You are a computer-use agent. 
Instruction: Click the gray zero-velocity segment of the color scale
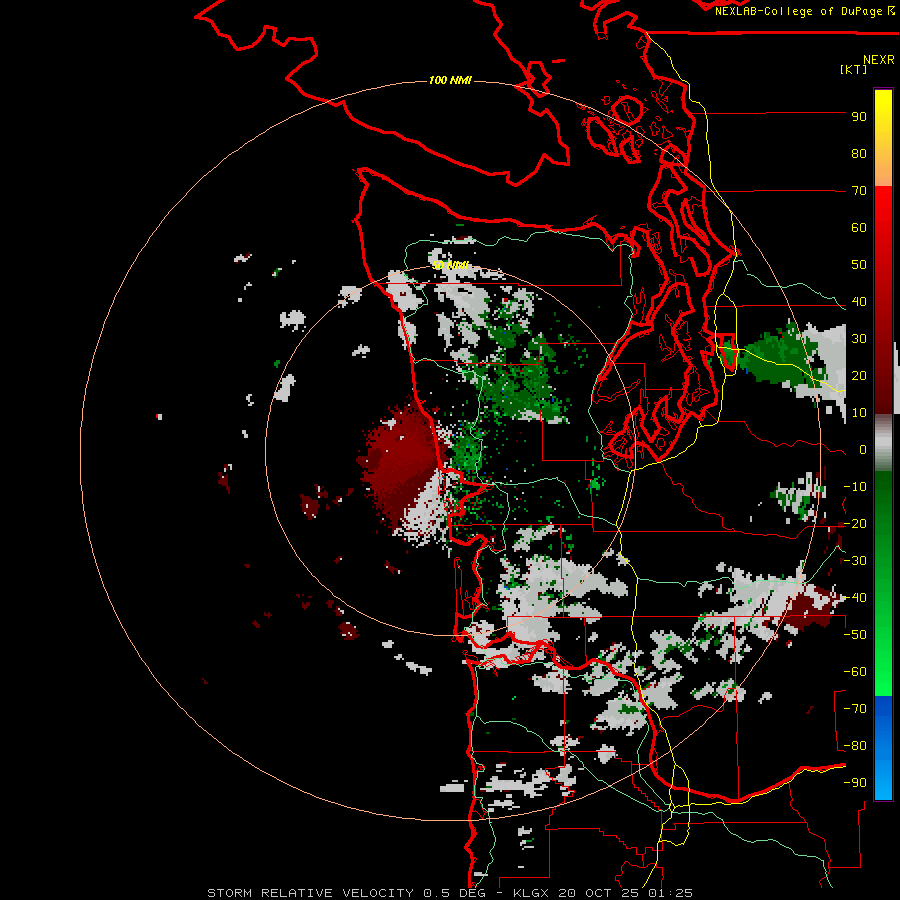point(883,442)
